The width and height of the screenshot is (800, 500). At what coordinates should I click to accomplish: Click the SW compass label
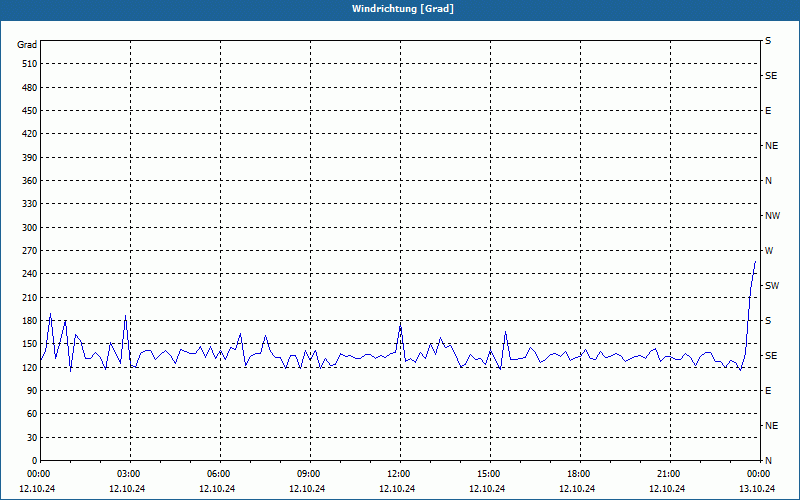pyautogui.click(x=772, y=286)
